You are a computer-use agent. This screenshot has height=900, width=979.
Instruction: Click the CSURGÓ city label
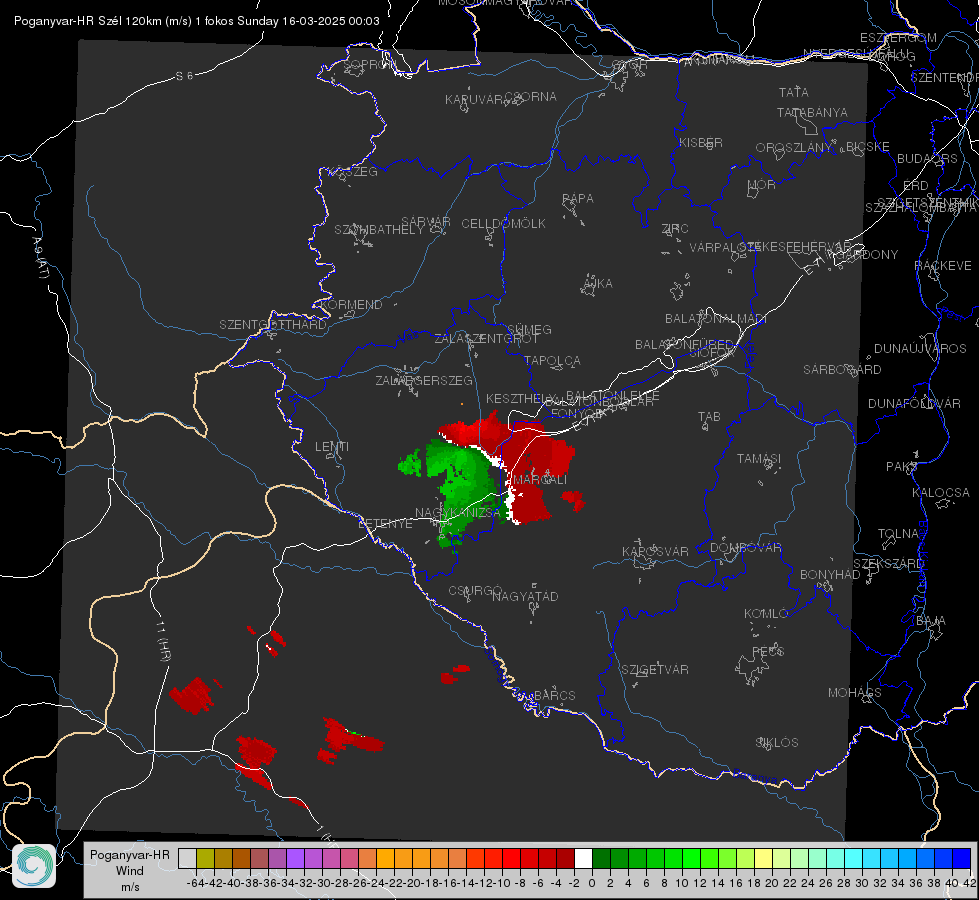coord(475,590)
